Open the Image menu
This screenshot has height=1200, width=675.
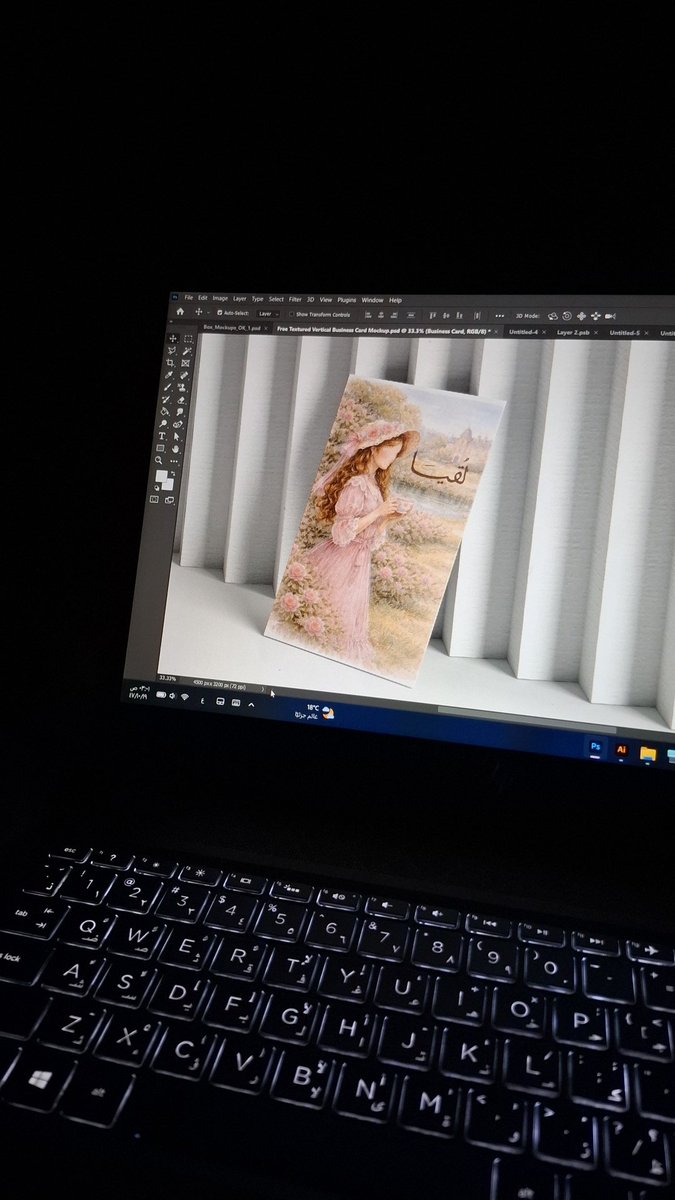click(220, 298)
